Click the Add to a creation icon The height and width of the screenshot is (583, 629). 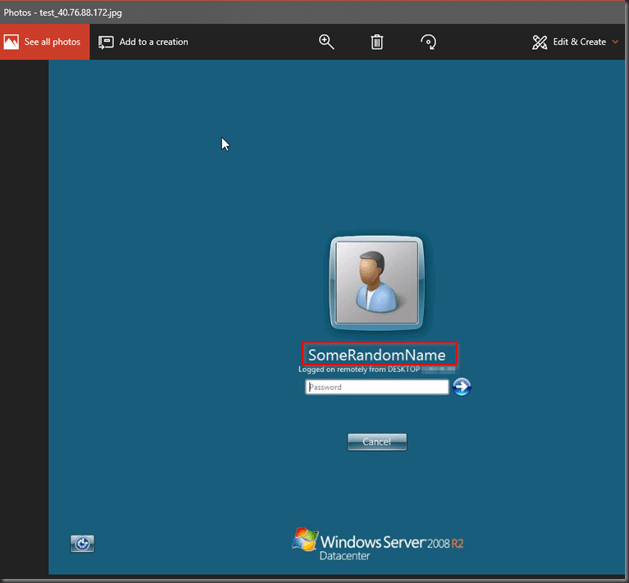click(106, 42)
